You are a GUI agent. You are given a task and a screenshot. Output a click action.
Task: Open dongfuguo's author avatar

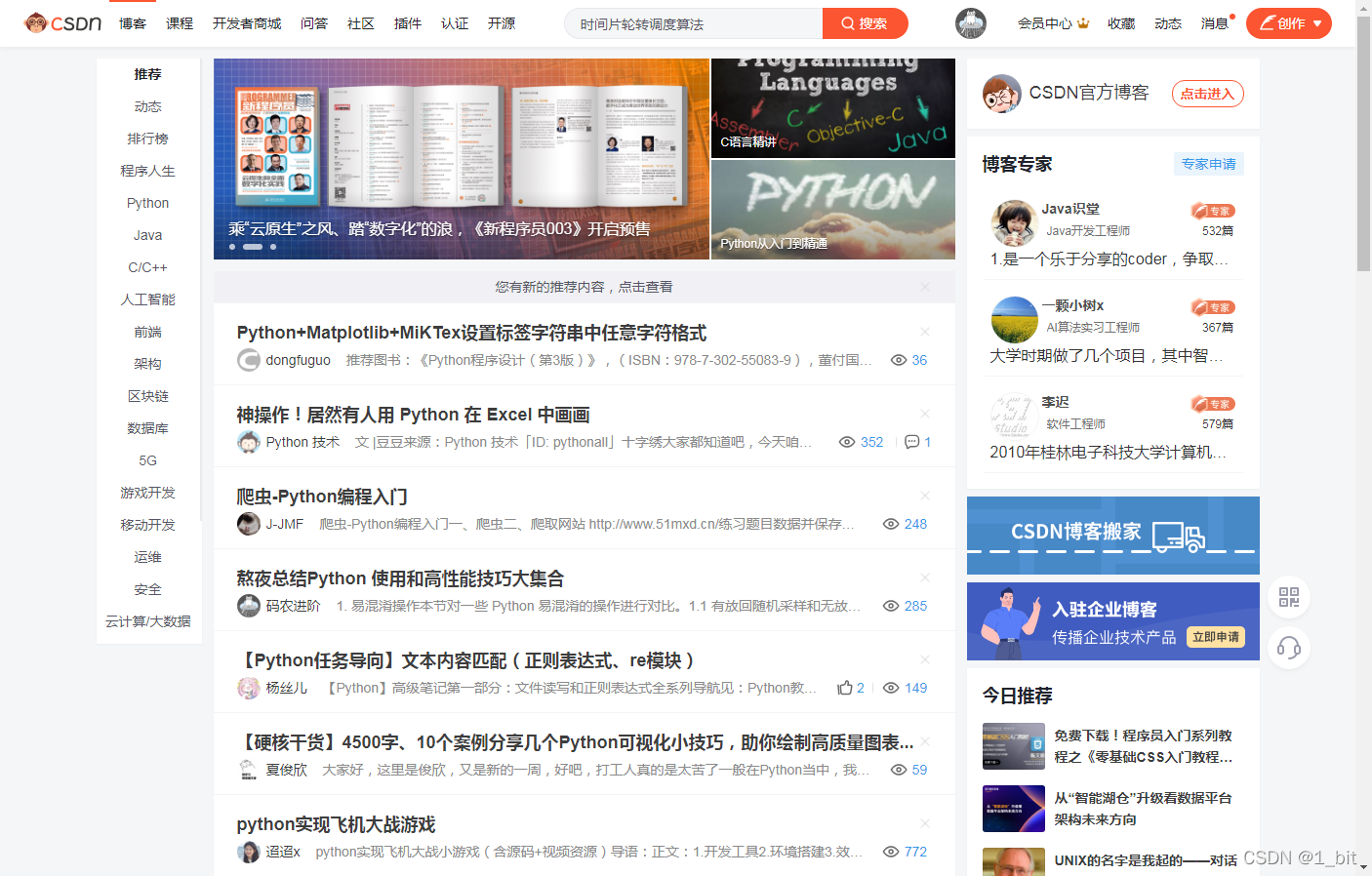click(x=249, y=360)
